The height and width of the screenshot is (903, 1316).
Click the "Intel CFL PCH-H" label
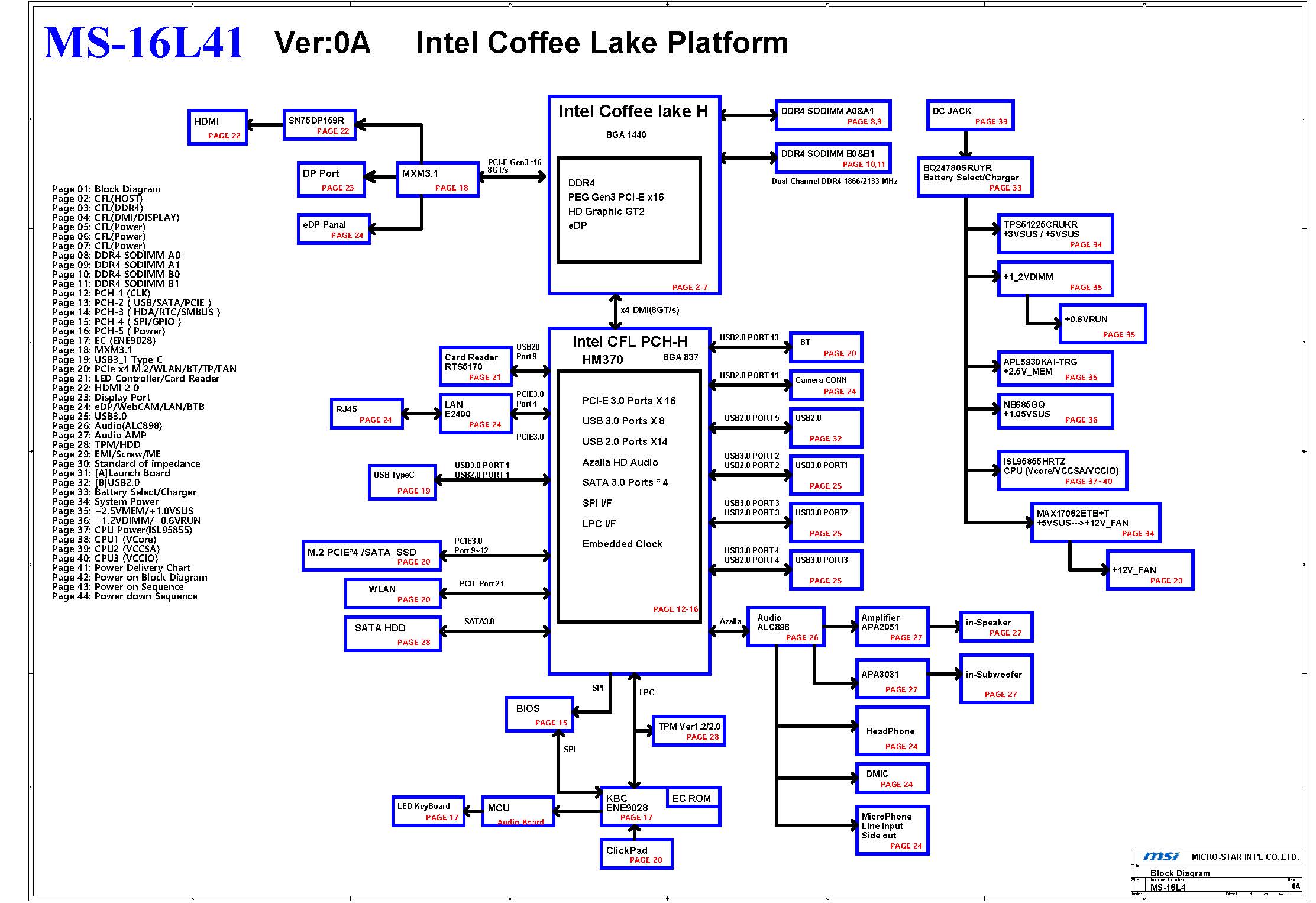(630, 342)
